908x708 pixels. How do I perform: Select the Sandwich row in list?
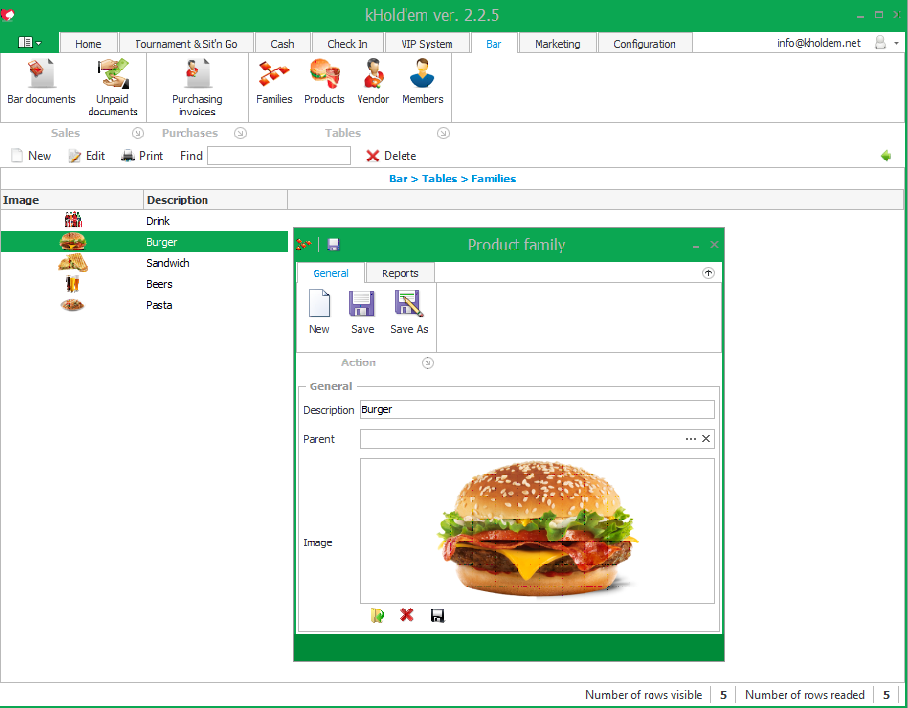coord(167,263)
